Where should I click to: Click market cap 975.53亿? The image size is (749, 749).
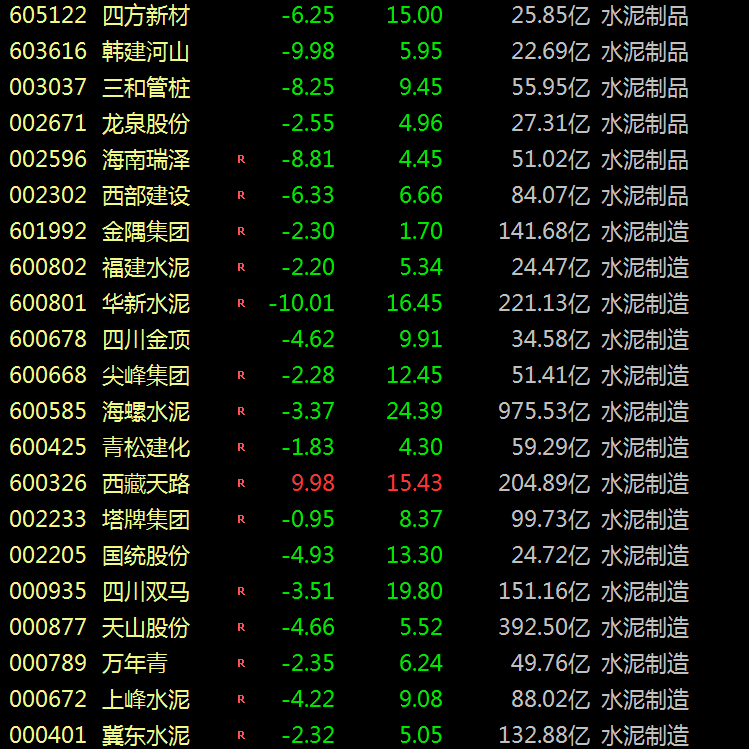[544, 411]
